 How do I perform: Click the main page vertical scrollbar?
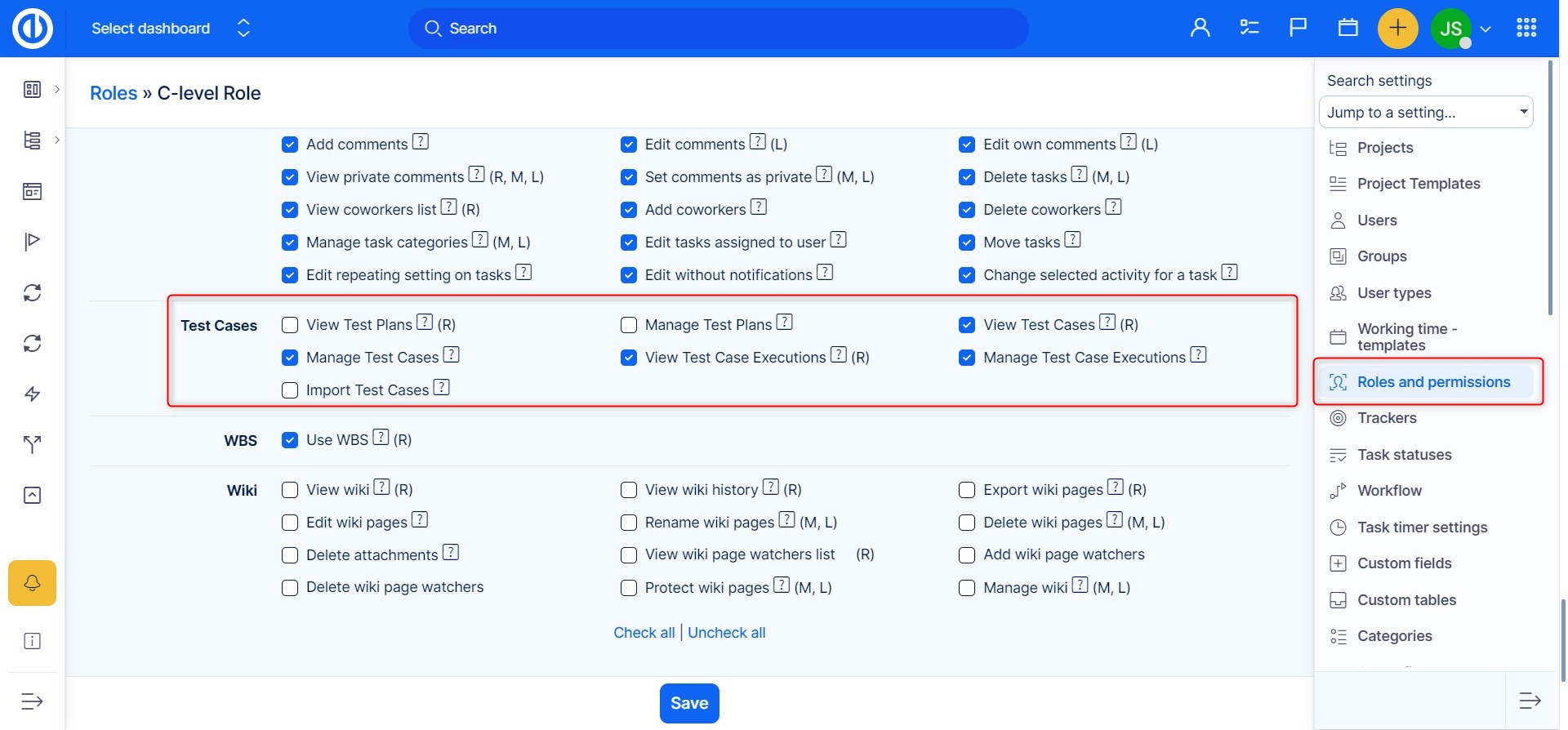pyautogui.click(x=1562, y=637)
